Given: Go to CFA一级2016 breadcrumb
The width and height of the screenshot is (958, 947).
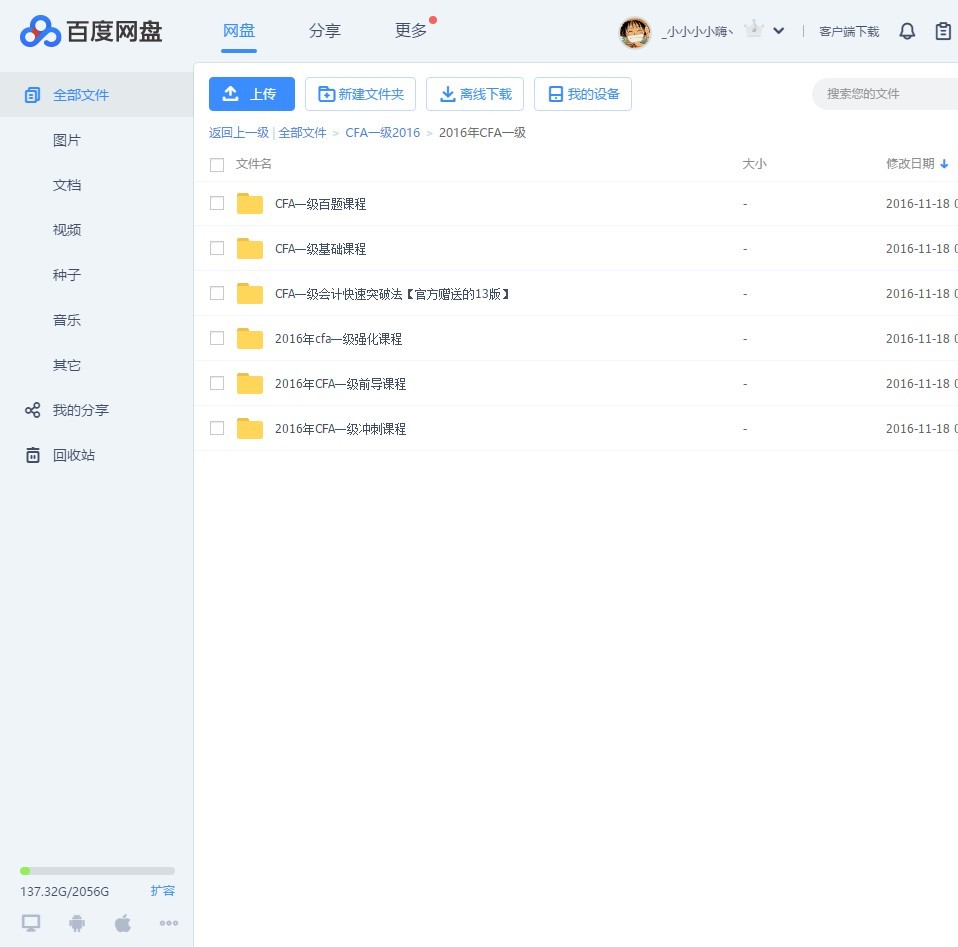Looking at the screenshot, I should pos(382,133).
